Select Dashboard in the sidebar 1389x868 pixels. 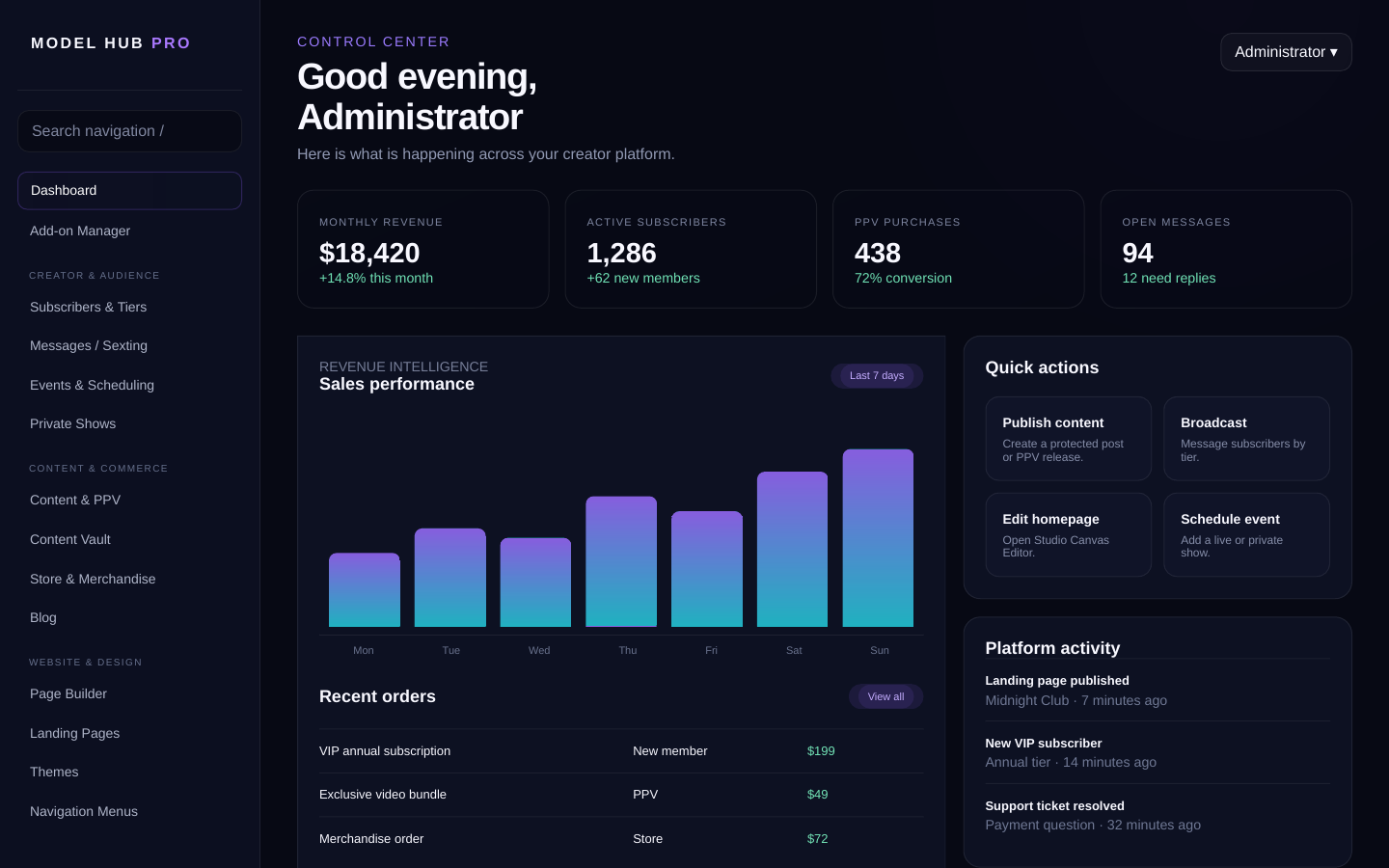[x=129, y=191]
